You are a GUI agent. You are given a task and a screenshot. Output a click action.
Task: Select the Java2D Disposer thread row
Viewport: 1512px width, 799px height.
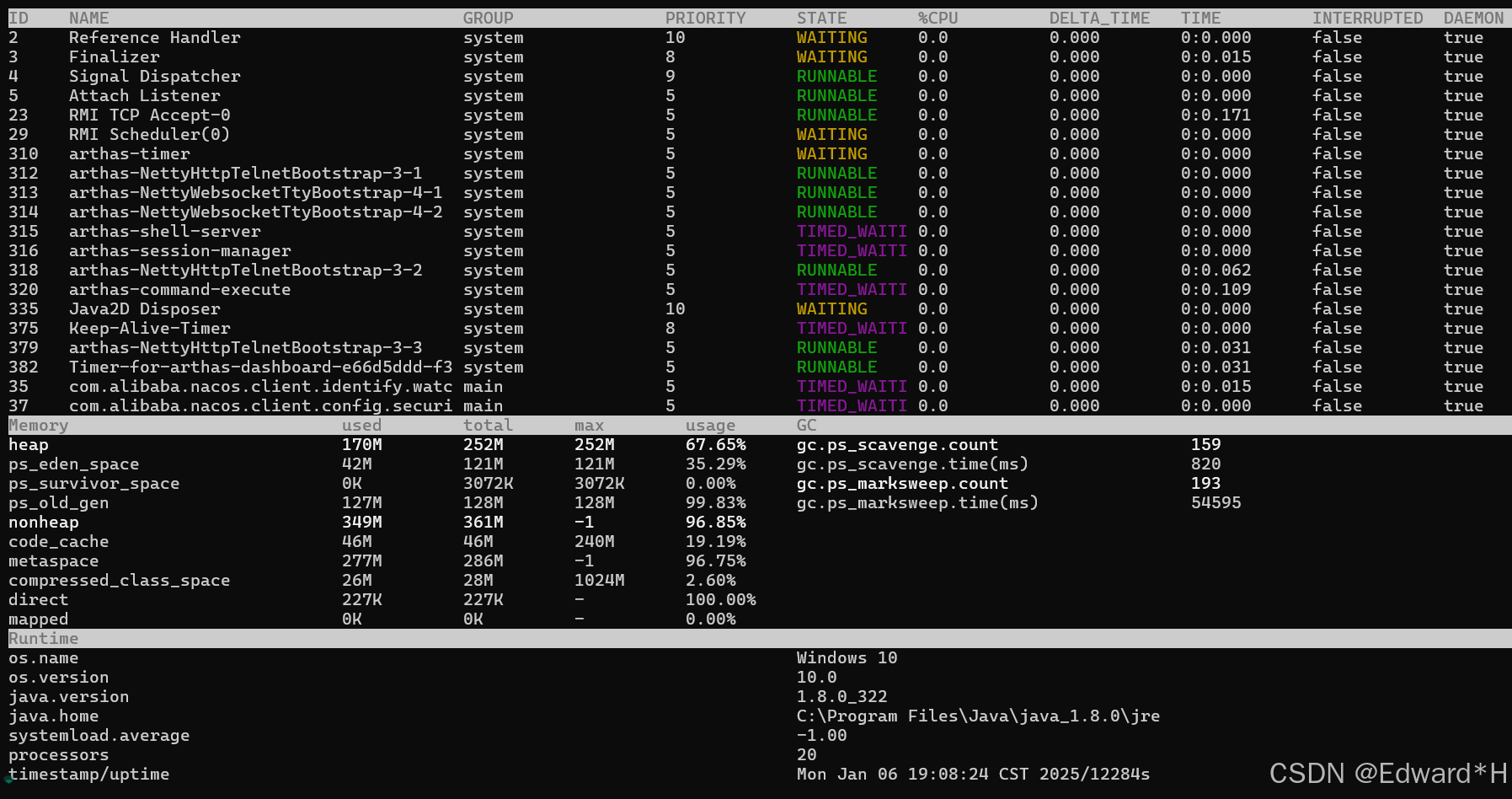[145, 308]
